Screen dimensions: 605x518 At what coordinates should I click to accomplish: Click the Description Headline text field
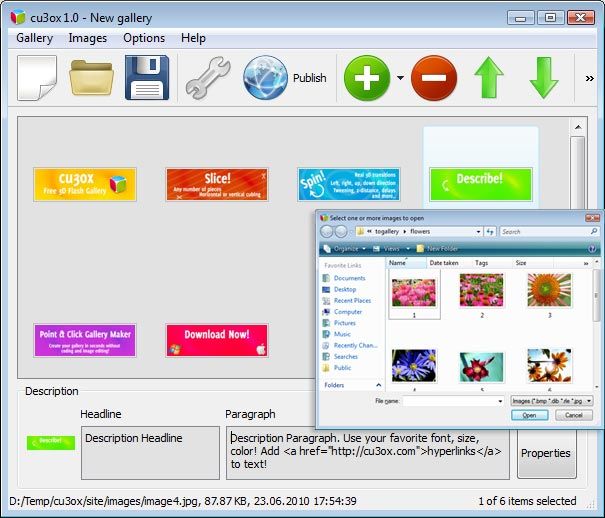click(150, 453)
